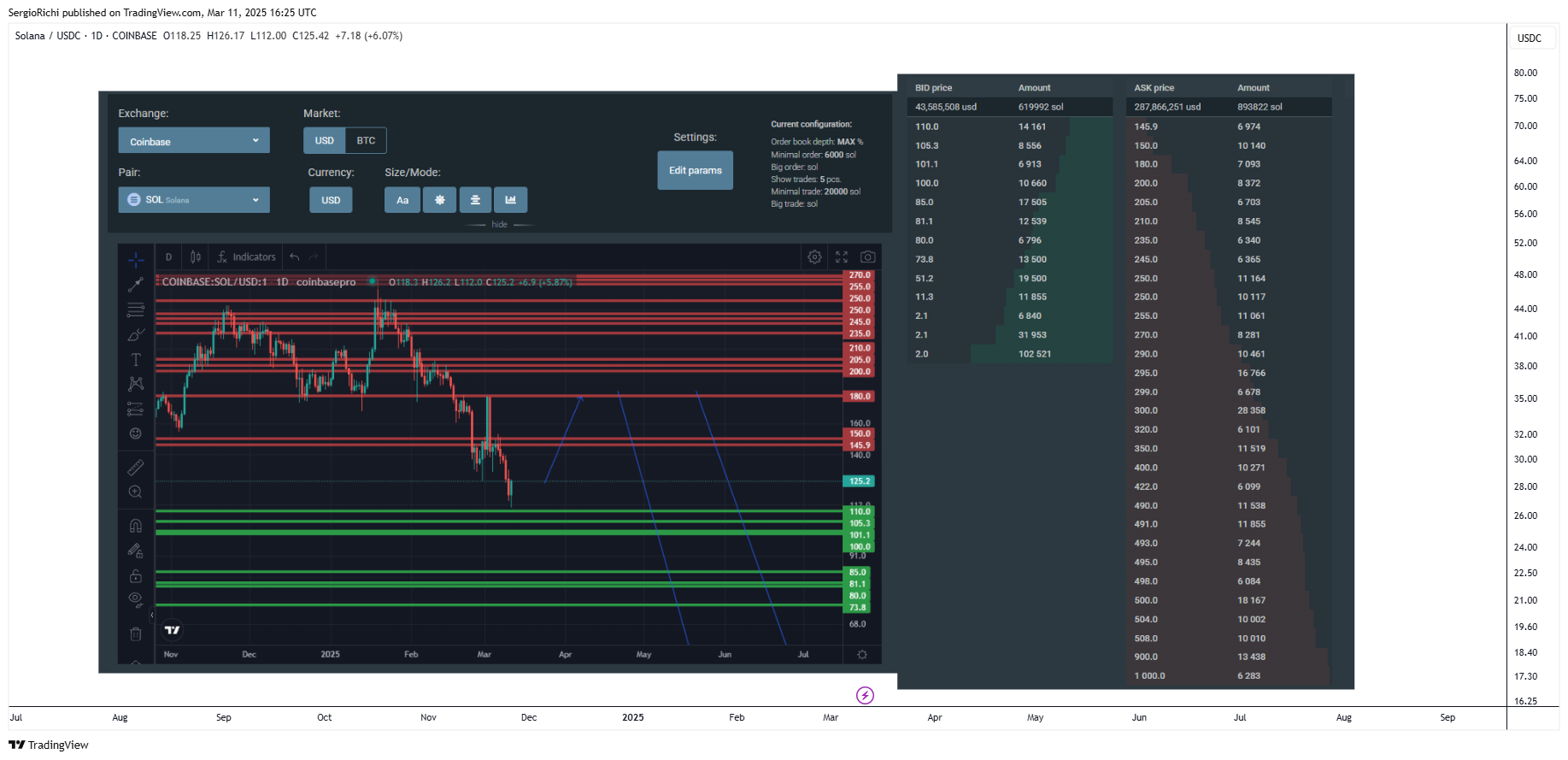Toggle lock all drawing tools
This screenshot has height=760, width=1568.
(136, 575)
